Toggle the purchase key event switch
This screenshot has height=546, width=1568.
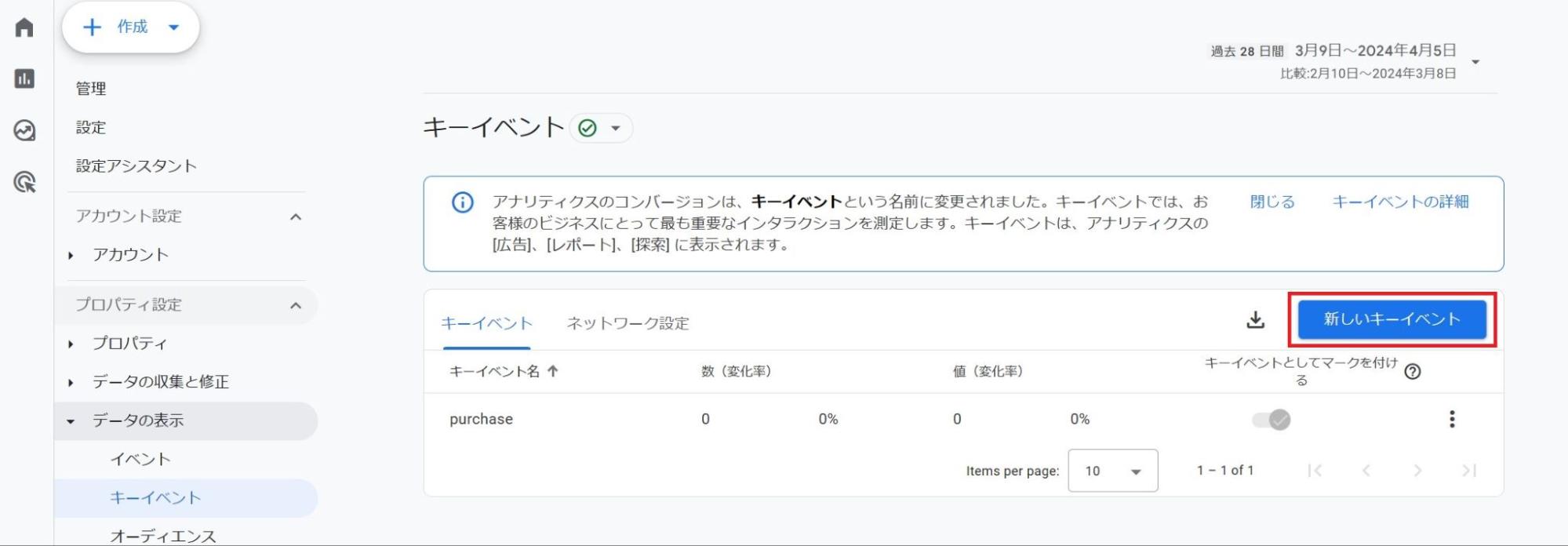pos(1271,420)
